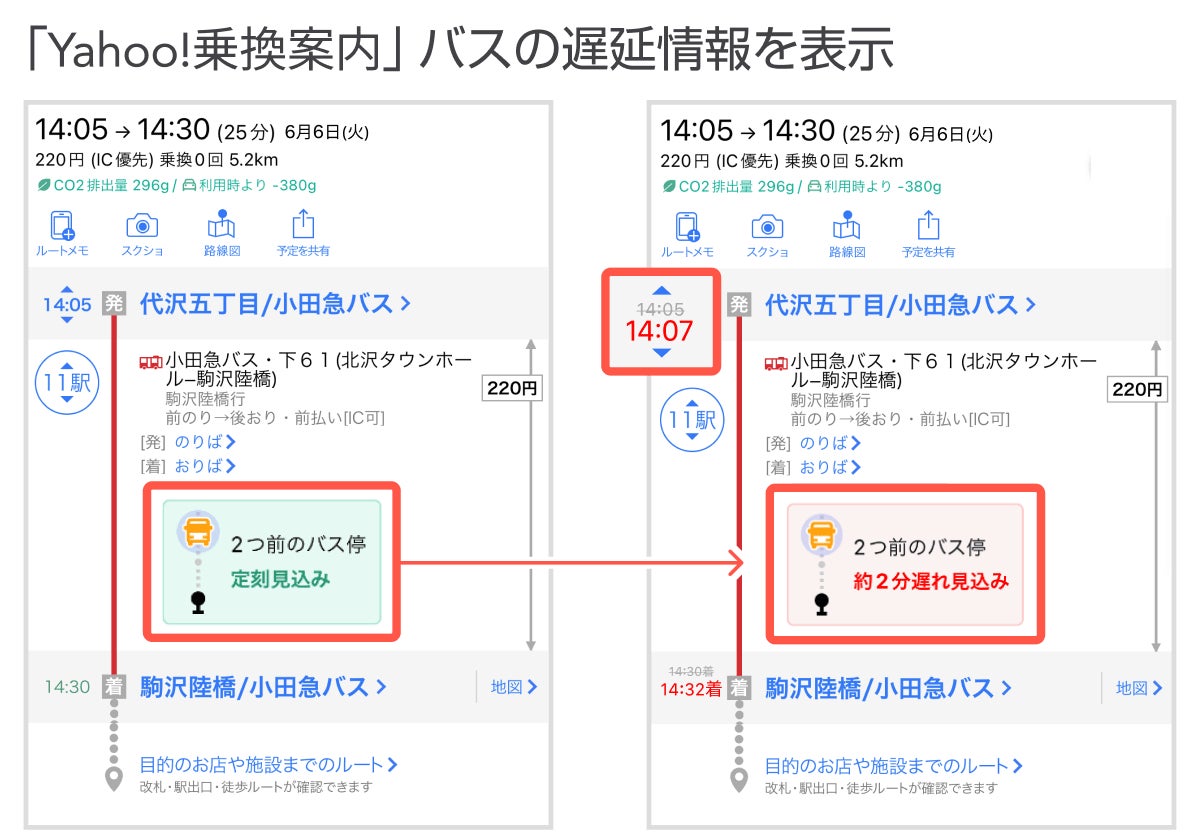
Task: Tap おりば link in left screen
Action: [205, 465]
